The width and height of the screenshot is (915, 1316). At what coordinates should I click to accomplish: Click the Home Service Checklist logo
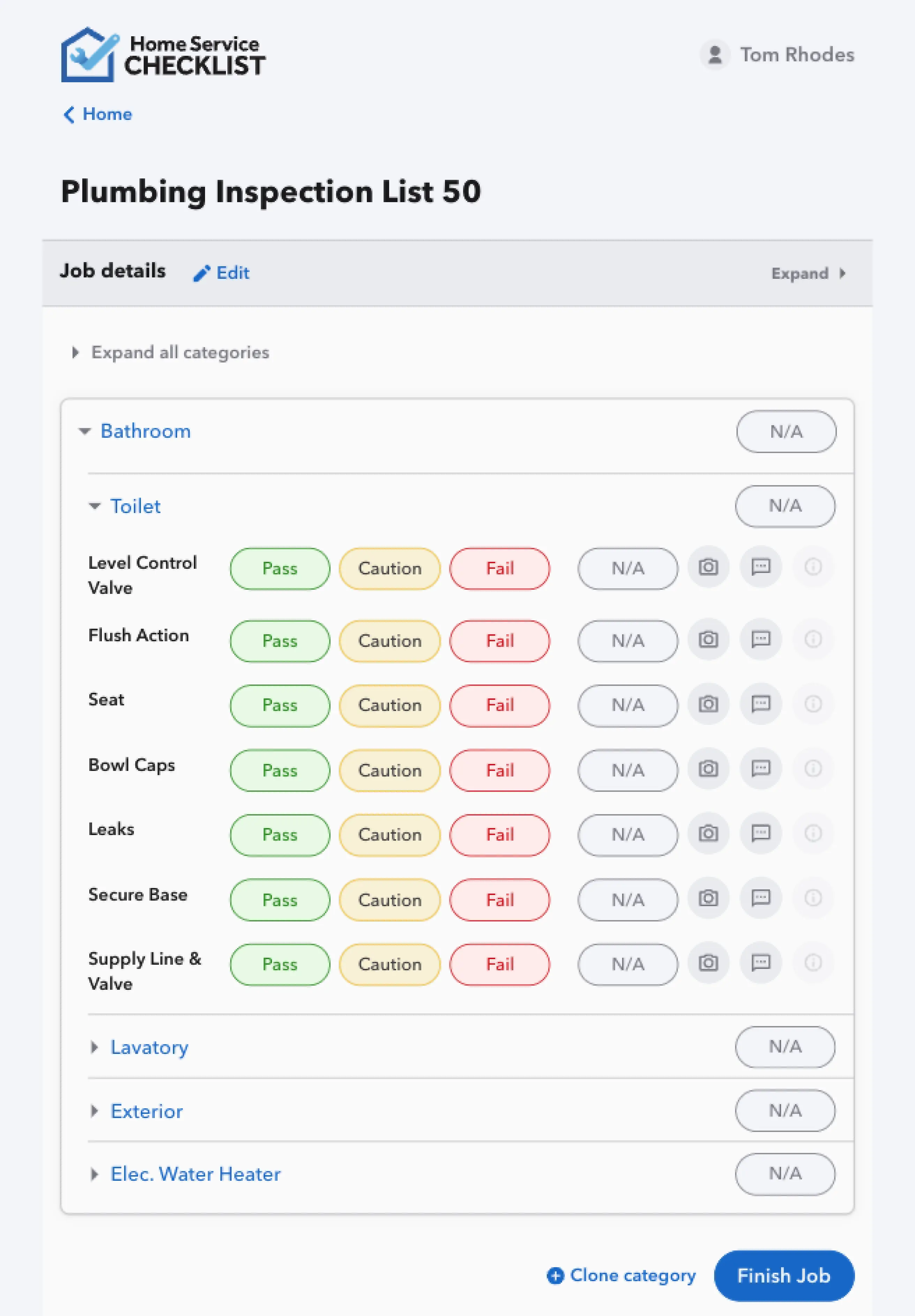[x=163, y=55]
